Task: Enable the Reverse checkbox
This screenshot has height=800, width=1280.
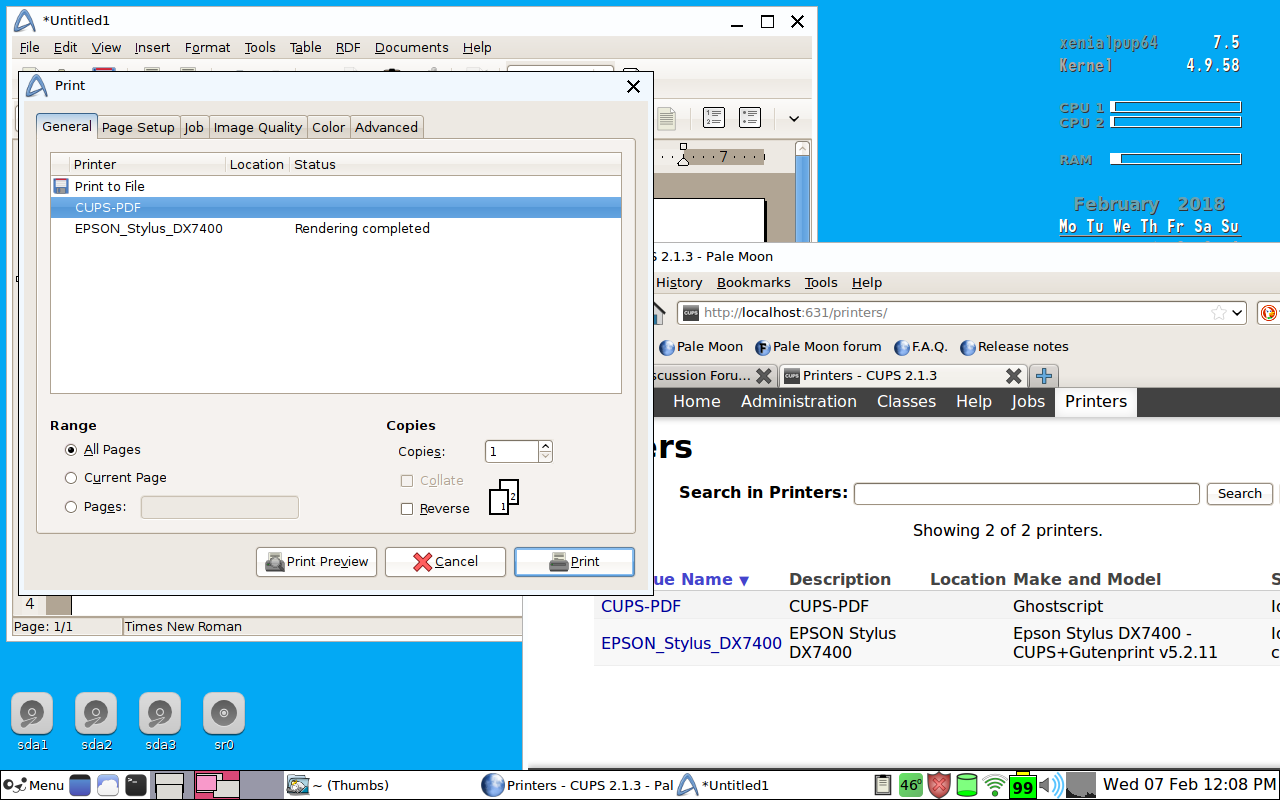Action: pyautogui.click(x=407, y=509)
